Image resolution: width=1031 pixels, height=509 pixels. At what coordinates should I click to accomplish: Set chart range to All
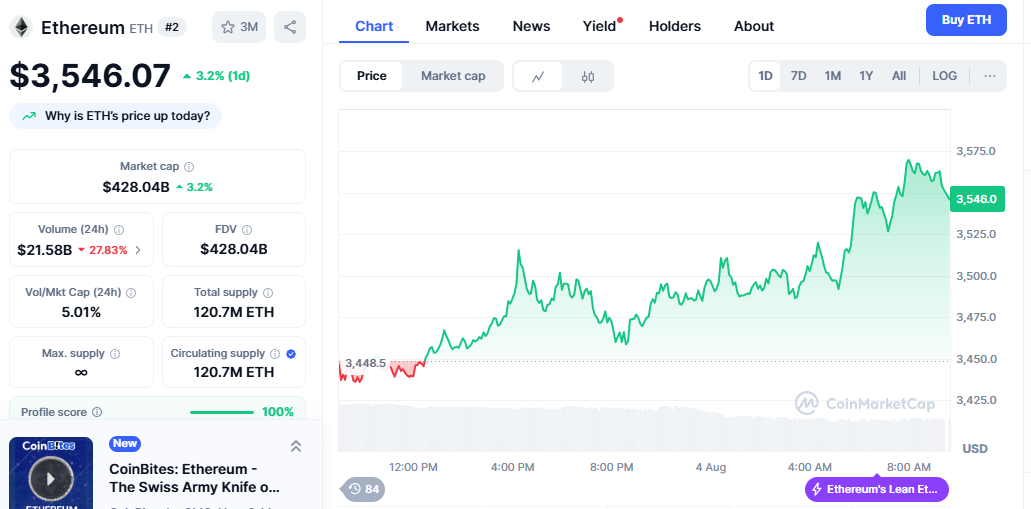tap(899, 76)
